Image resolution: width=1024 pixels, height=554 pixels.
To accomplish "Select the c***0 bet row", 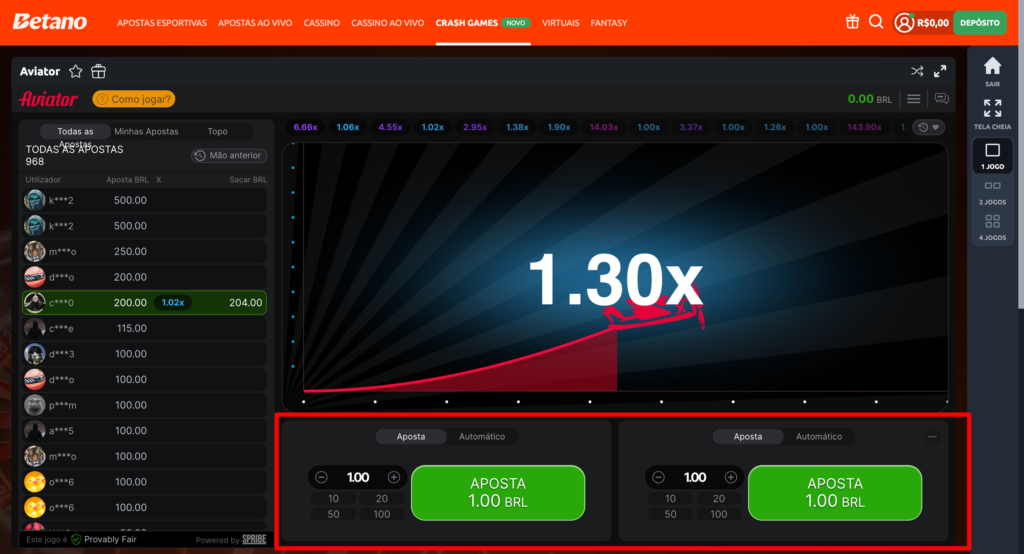I will (x=144, y=302).
